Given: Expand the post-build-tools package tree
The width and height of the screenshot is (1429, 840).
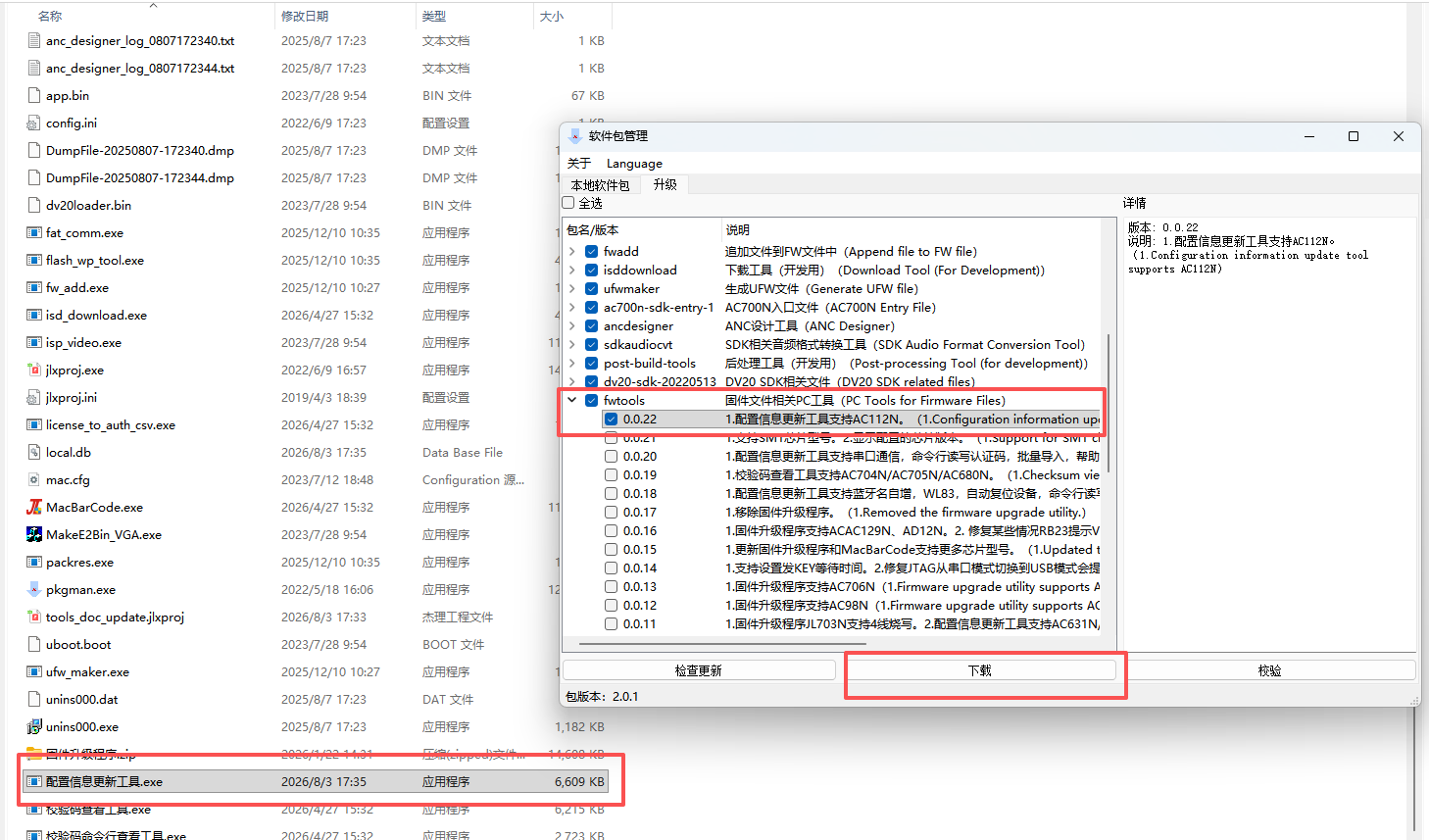Looking at the screenshot, I should [x=572, y=364].
